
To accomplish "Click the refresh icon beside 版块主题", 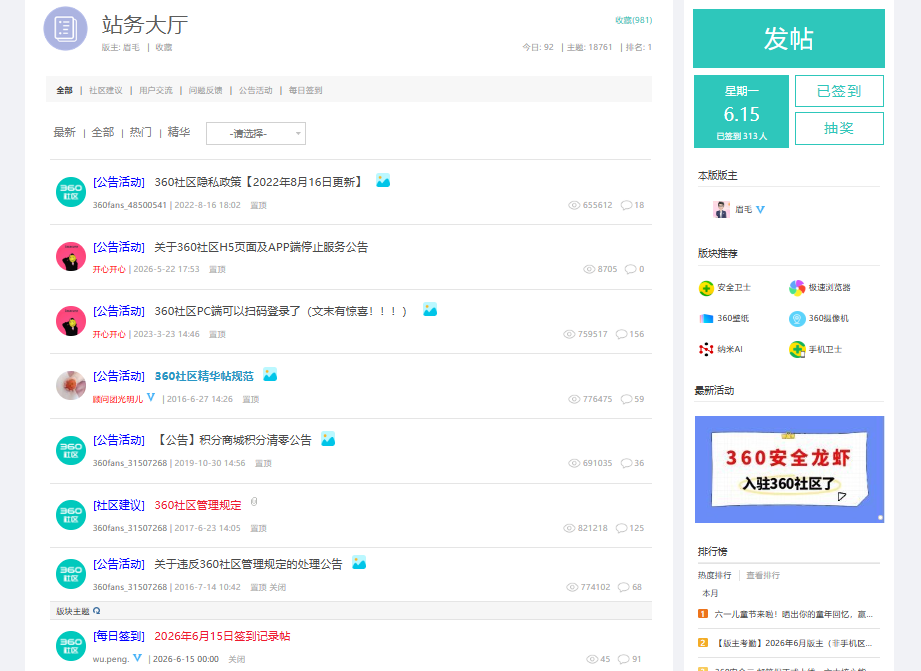I will (x=96, y=611).
